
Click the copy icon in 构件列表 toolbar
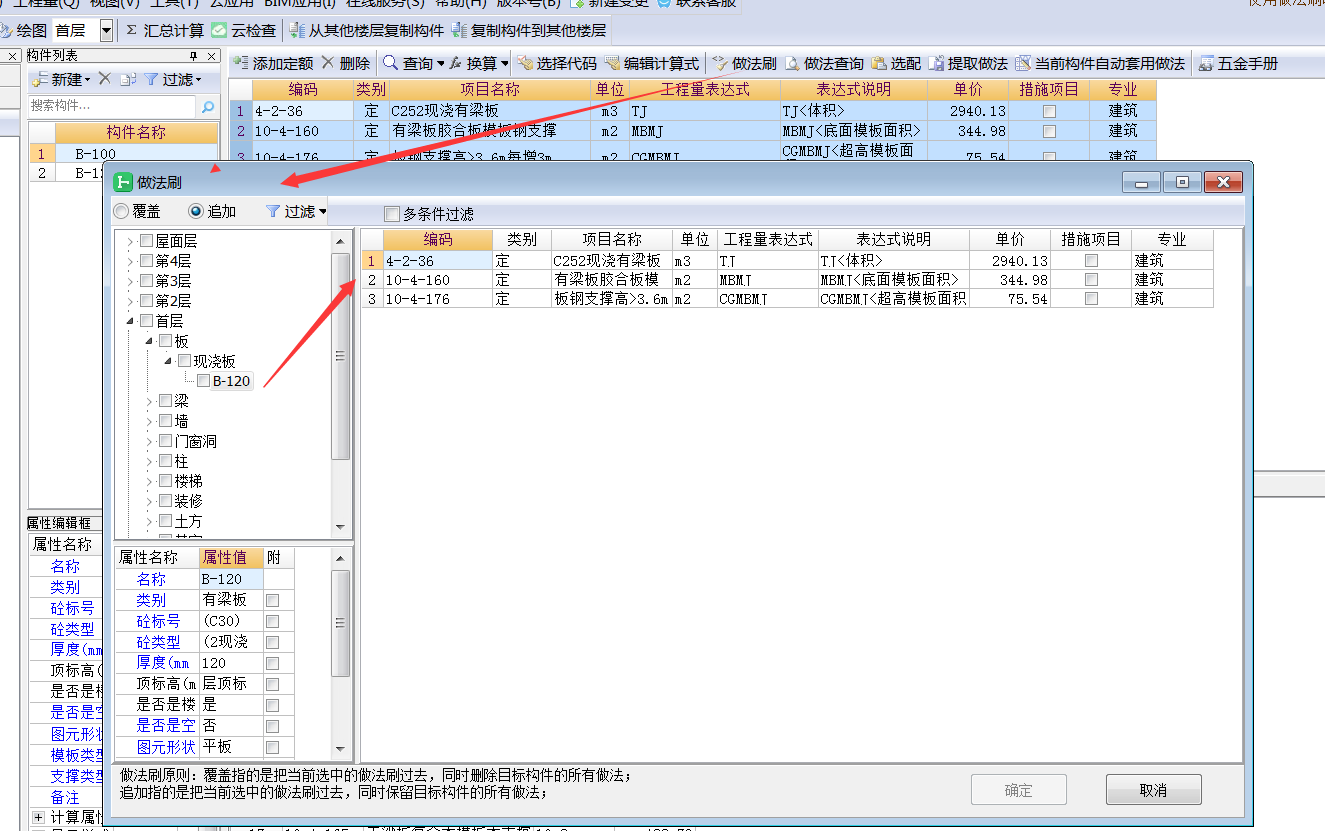[127, 79]
